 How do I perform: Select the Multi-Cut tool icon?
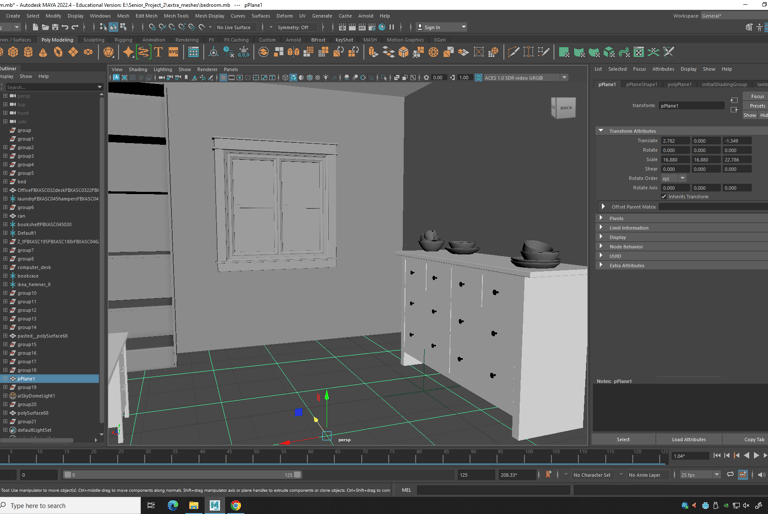click(x=513, y=52)
